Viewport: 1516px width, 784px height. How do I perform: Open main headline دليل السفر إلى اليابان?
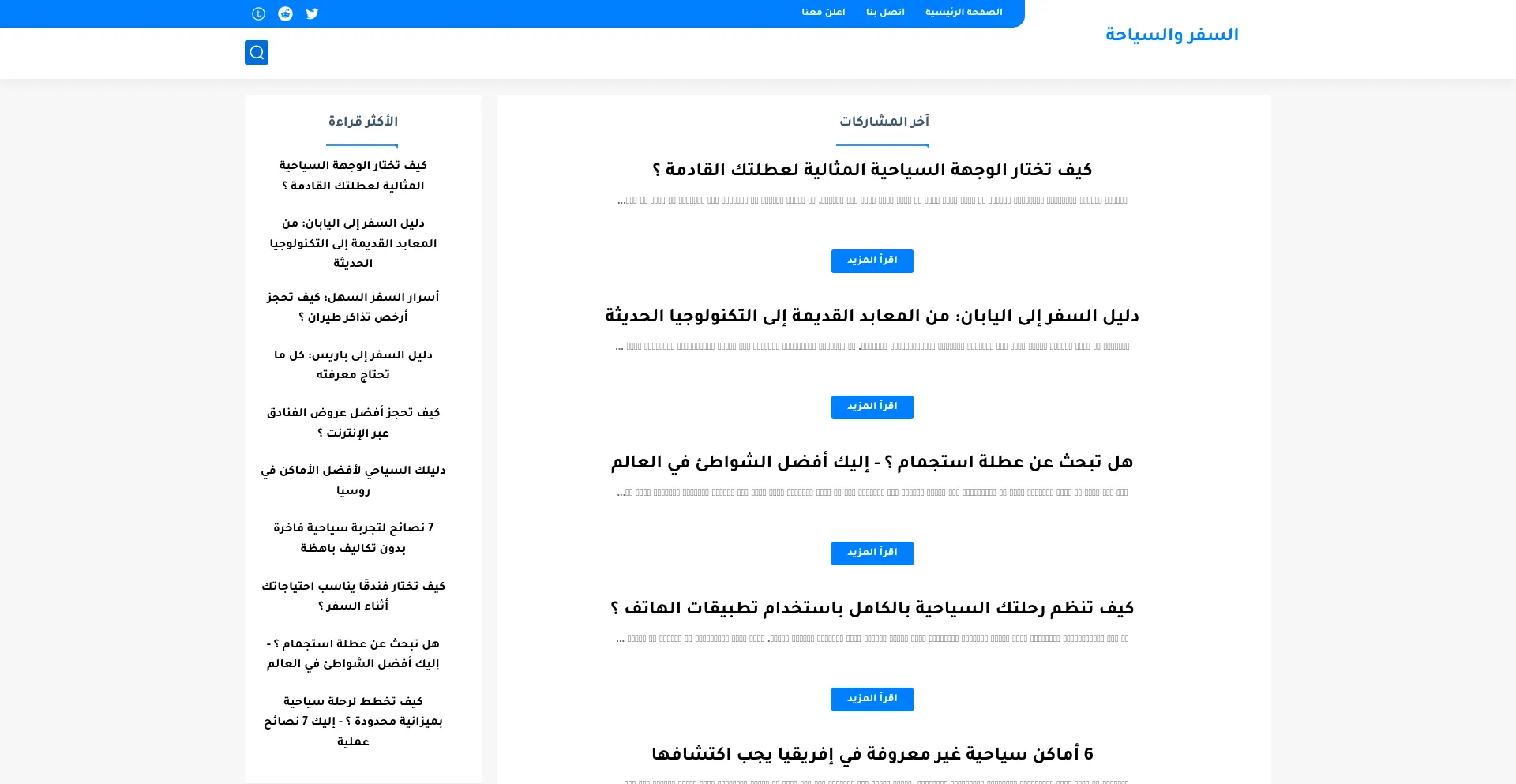[x=872, y=317]
